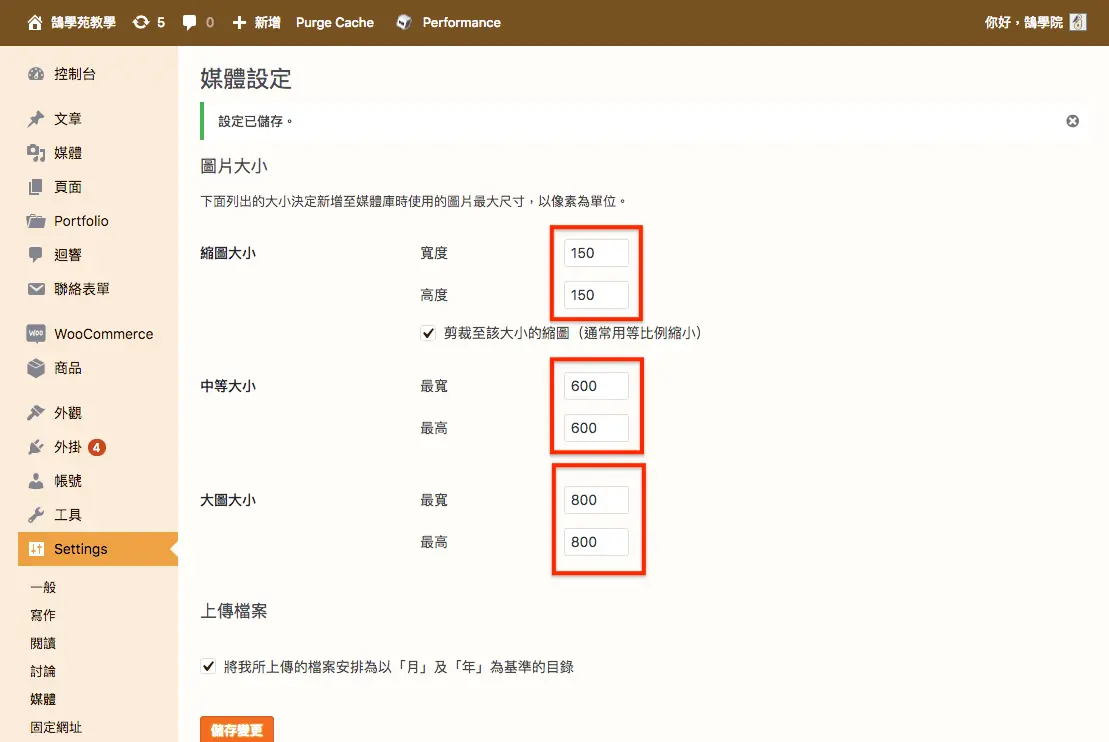Click the comment icon beside 迴響
Viewport: 1109px width, 742px height.
coord(36,255)
